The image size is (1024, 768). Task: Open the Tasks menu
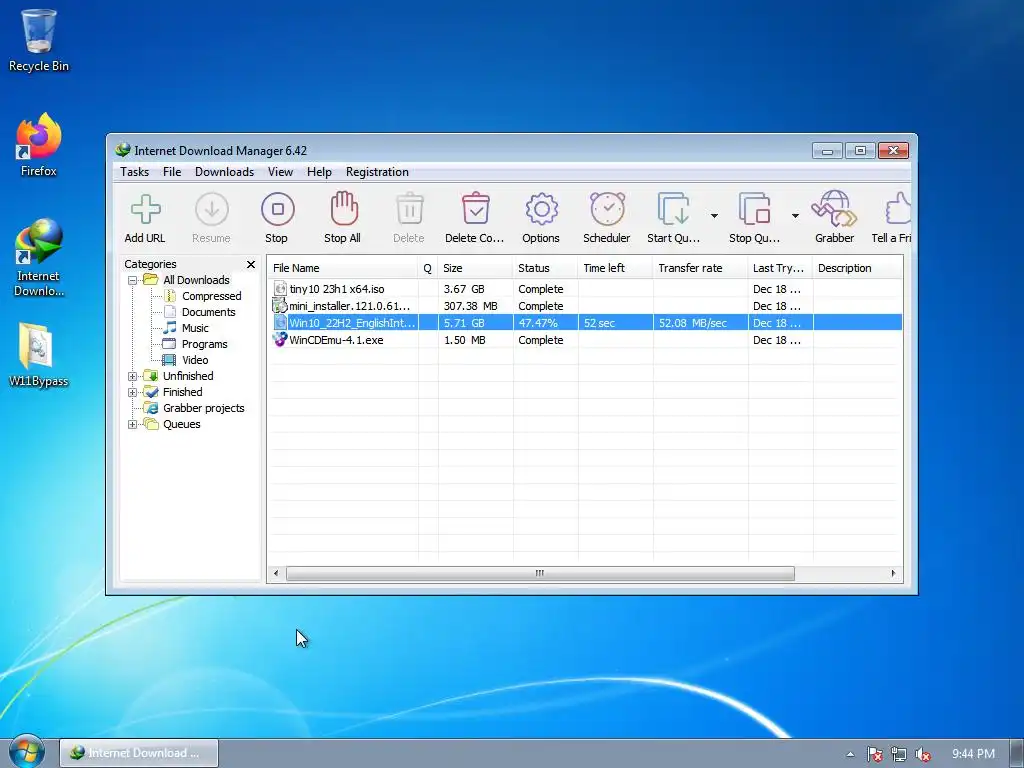[x=135, y=172]
